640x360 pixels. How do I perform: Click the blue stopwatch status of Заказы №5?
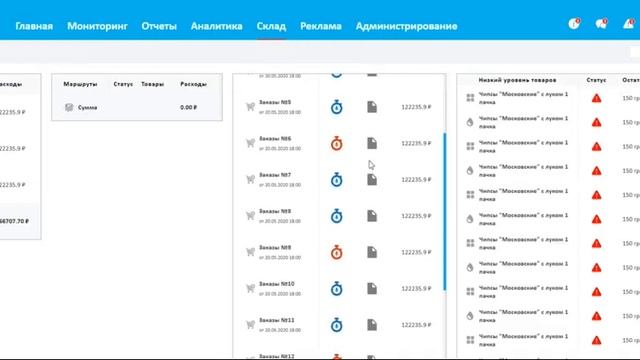(336, 107)
